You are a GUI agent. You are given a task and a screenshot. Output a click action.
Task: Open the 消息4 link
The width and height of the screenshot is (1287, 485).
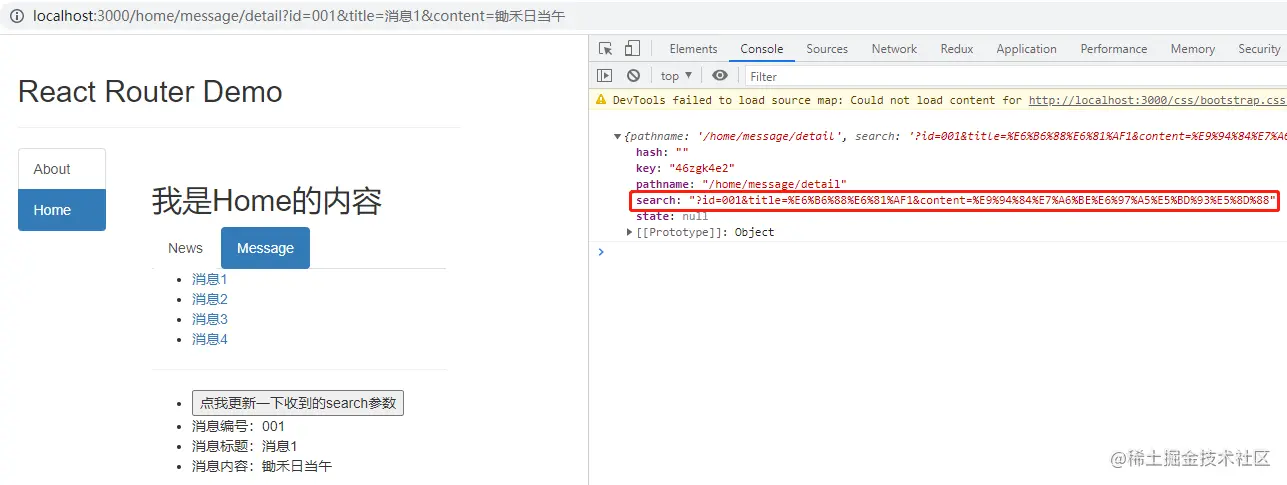coord(210,339)
